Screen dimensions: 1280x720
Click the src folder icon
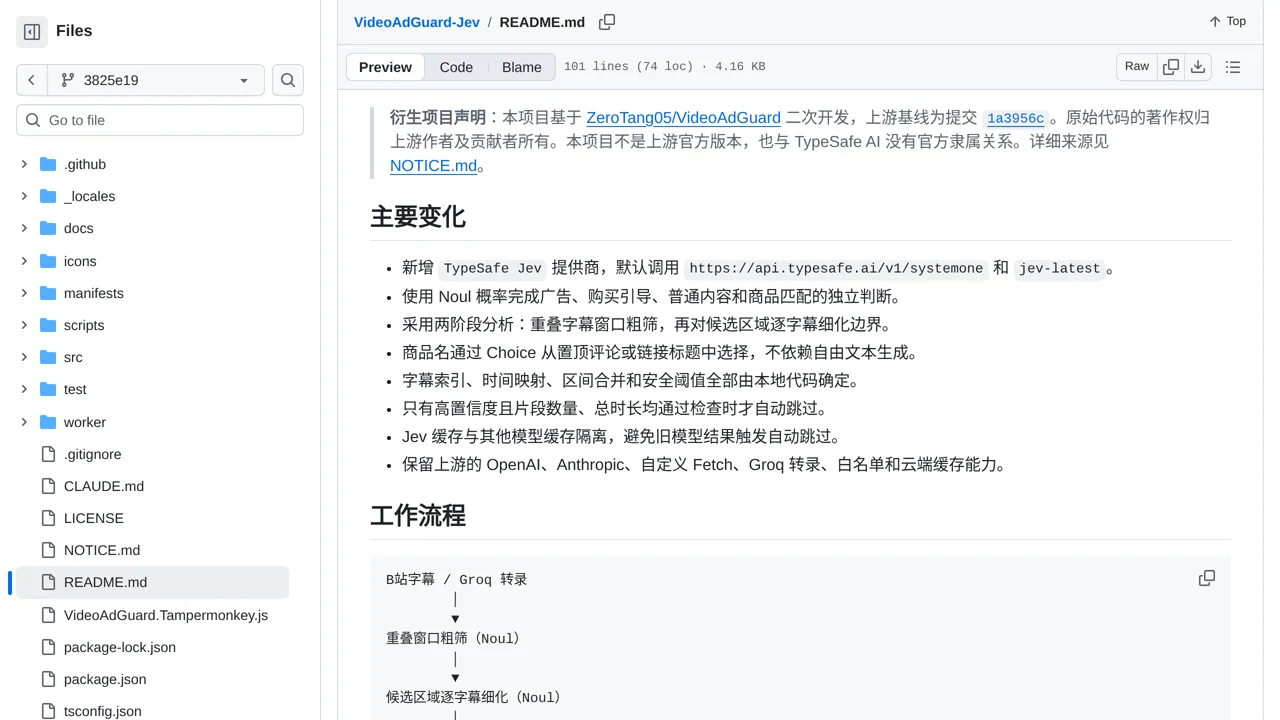coord(48,357)
